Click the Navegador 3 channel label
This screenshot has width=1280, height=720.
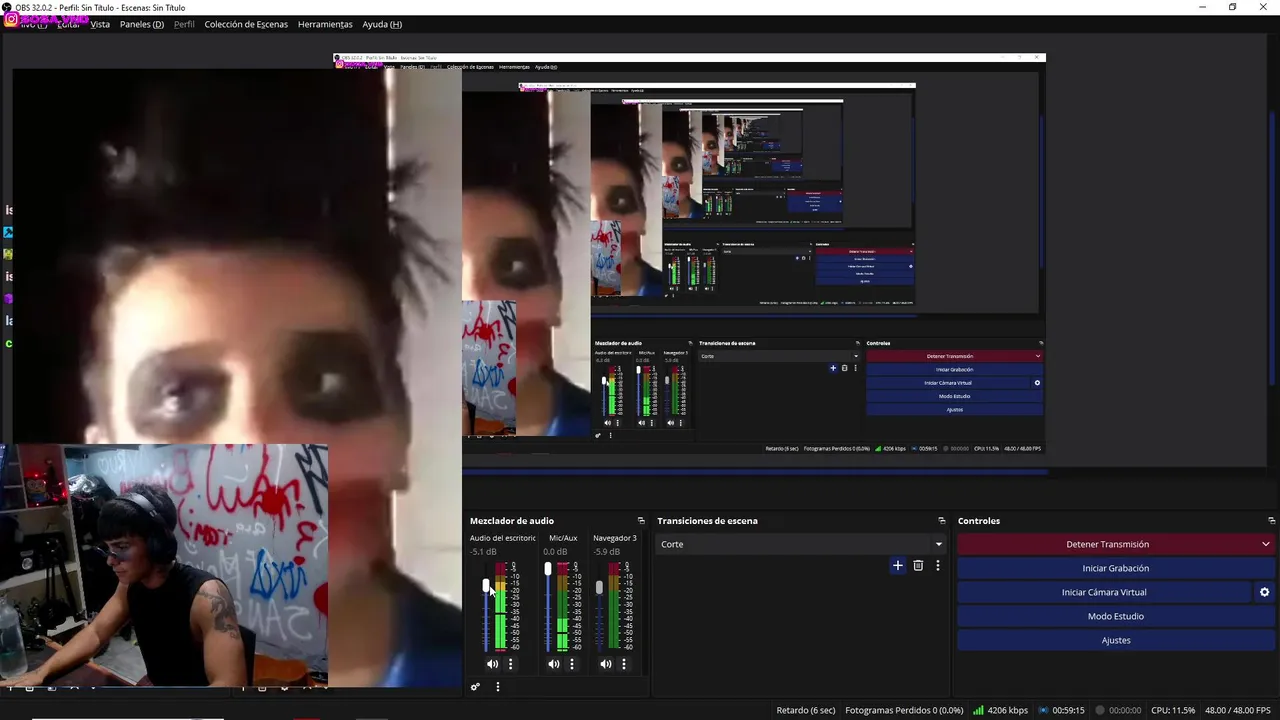coord(614,538)
